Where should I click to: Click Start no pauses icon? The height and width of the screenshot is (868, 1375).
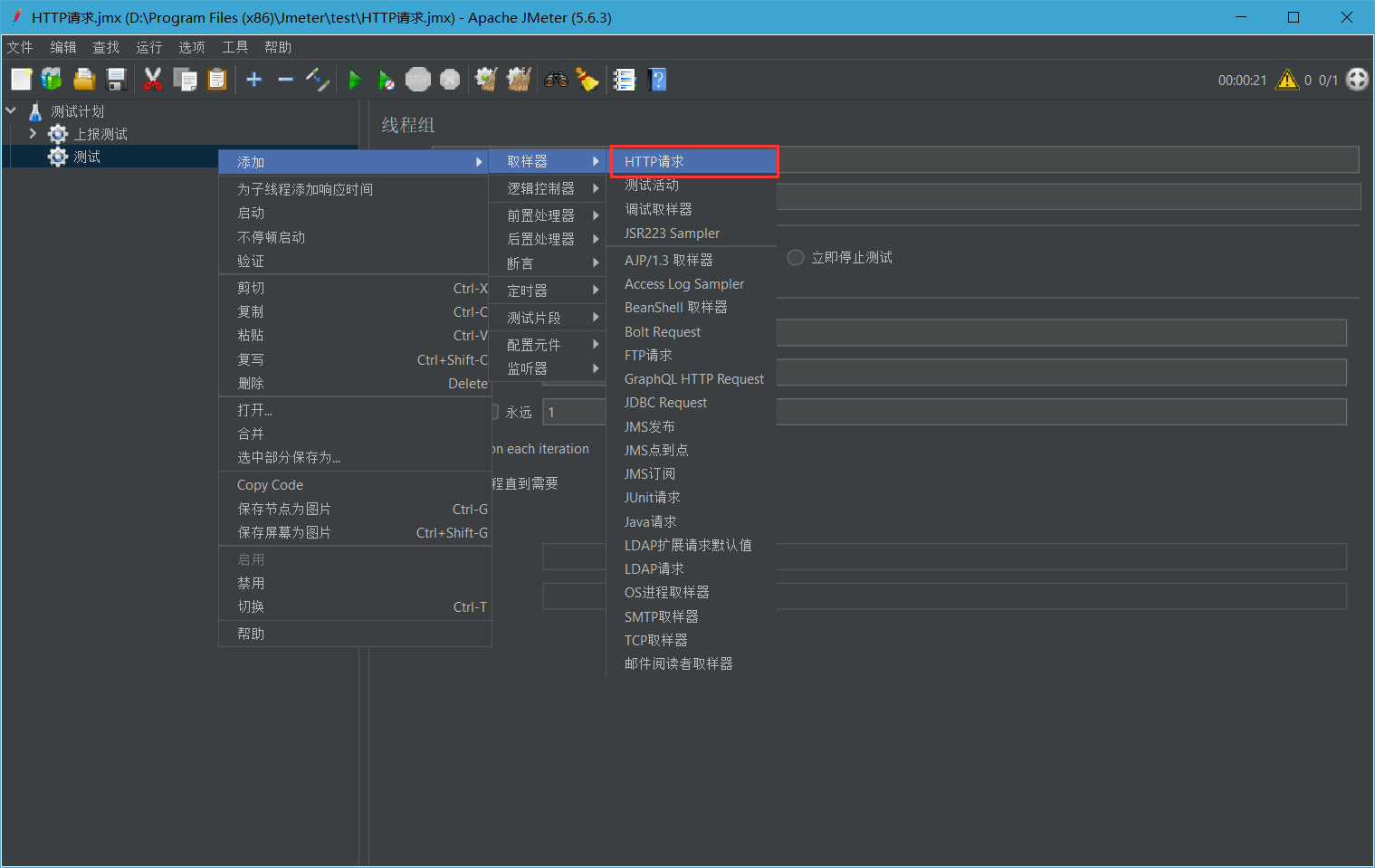386,80
